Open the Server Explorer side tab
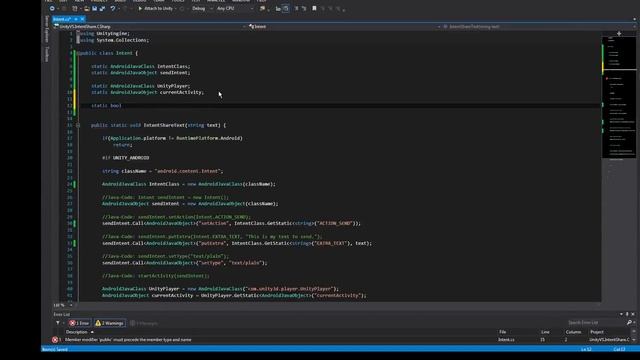 pyautogui.click(x=47, y=28)
